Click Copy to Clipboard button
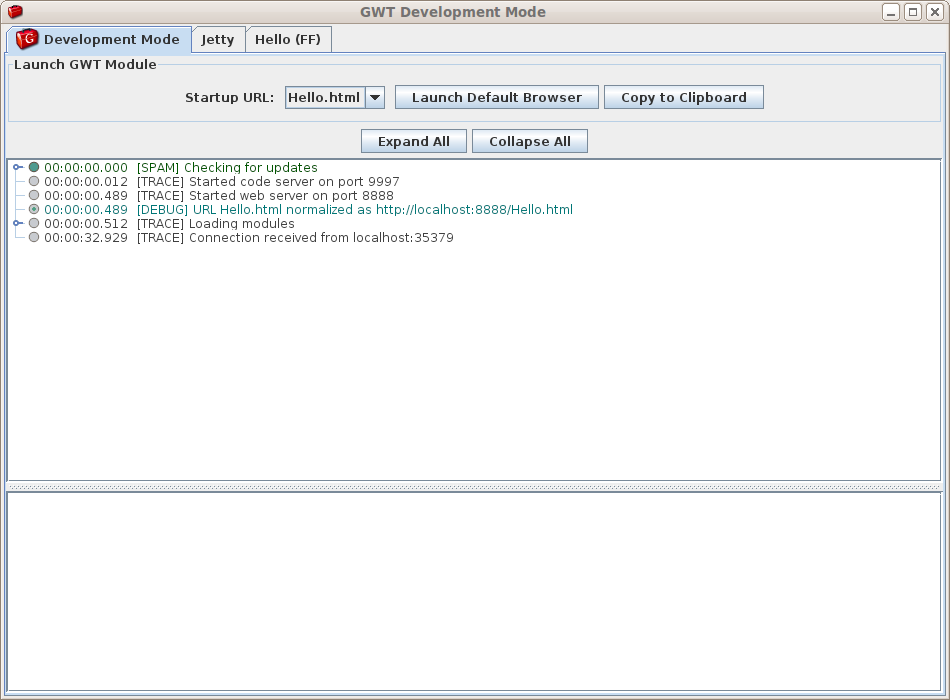 click(x=683, y=98)
